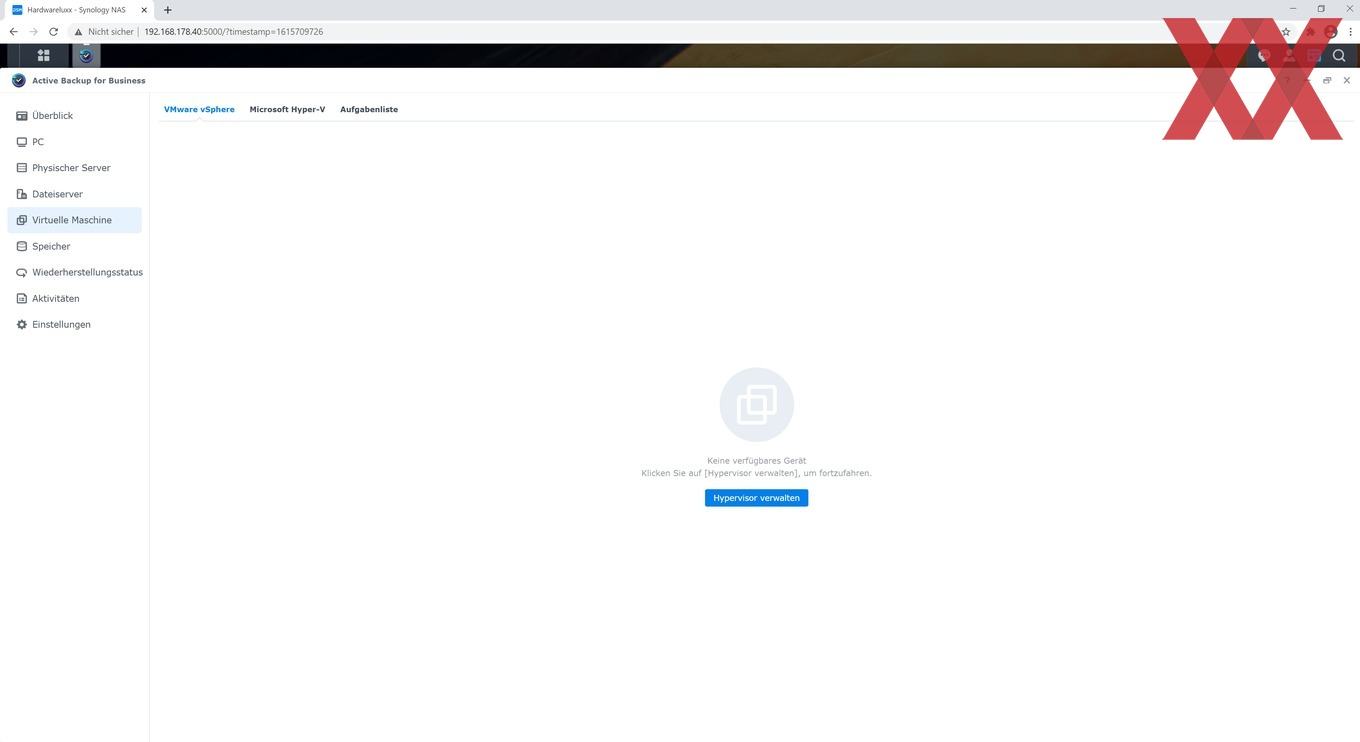Image resolution: width=1360 pixels, height=742 pixels.
Task: Open the DSM search magnifier icon
Action: (1339, 56)
